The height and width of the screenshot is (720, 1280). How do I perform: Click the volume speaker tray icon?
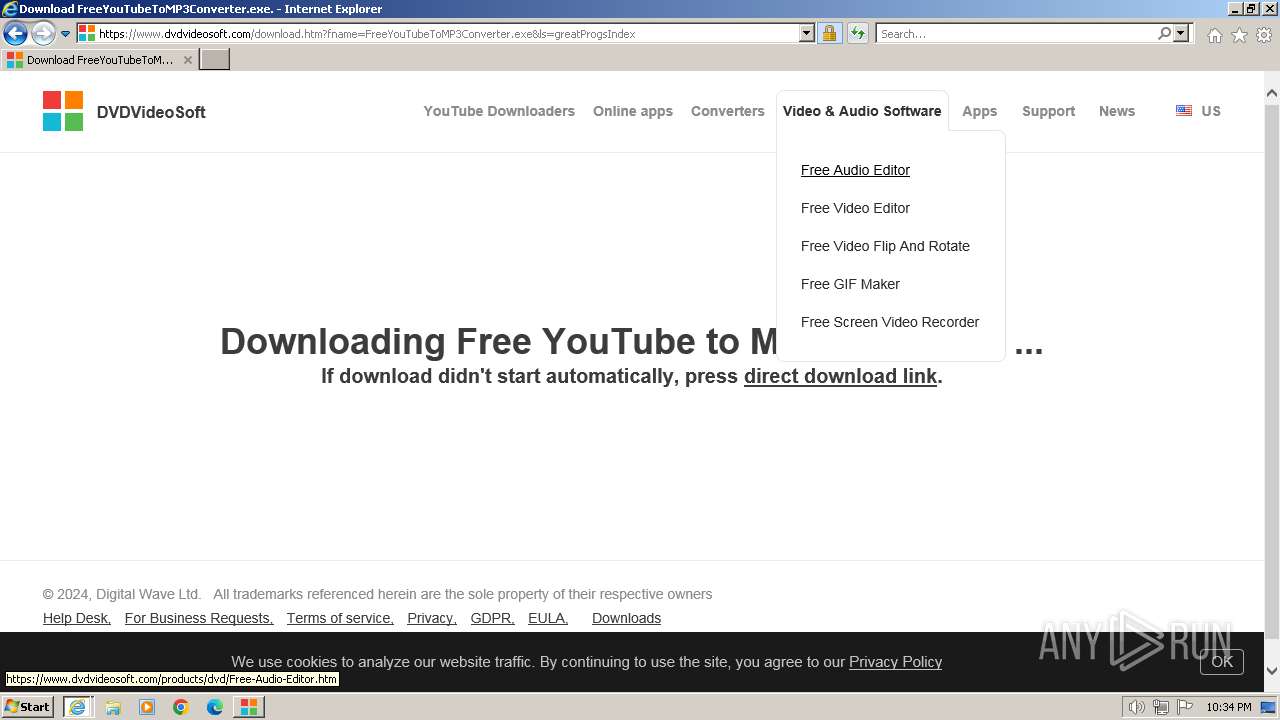click(x=1136, y=707)
